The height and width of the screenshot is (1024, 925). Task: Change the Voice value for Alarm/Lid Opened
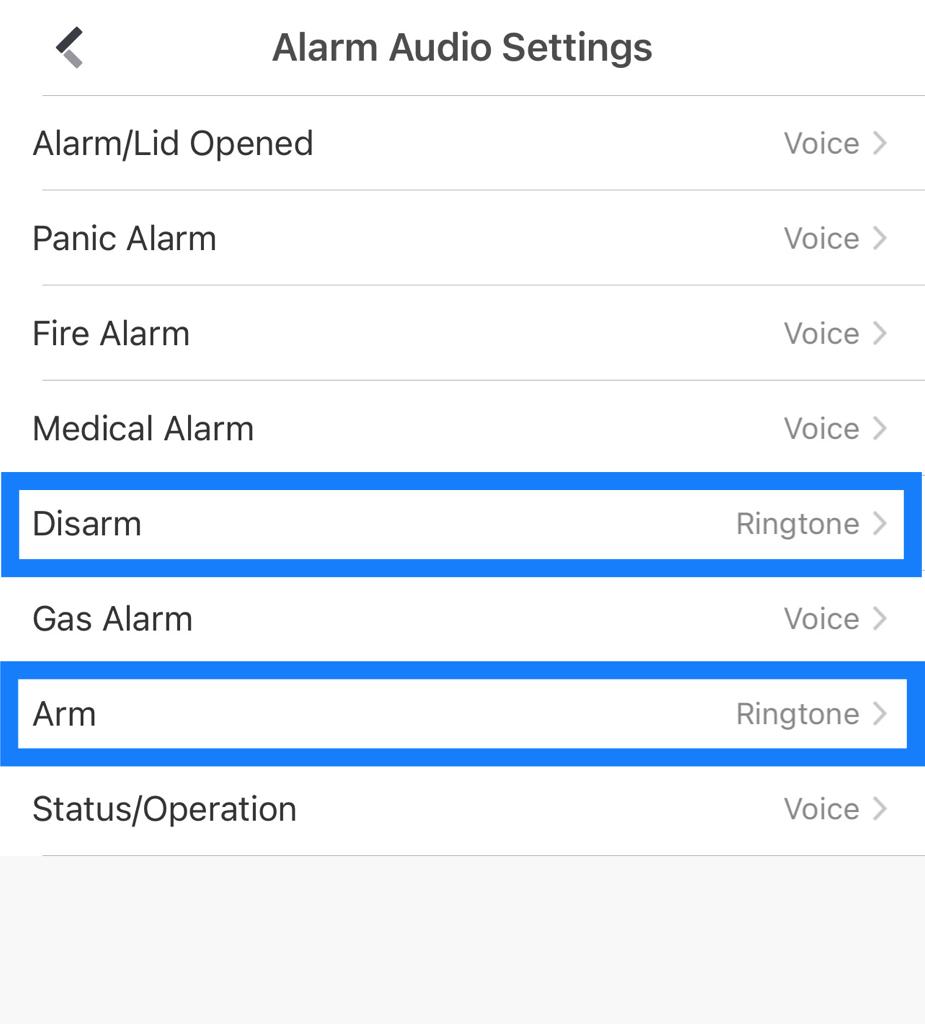821,143
